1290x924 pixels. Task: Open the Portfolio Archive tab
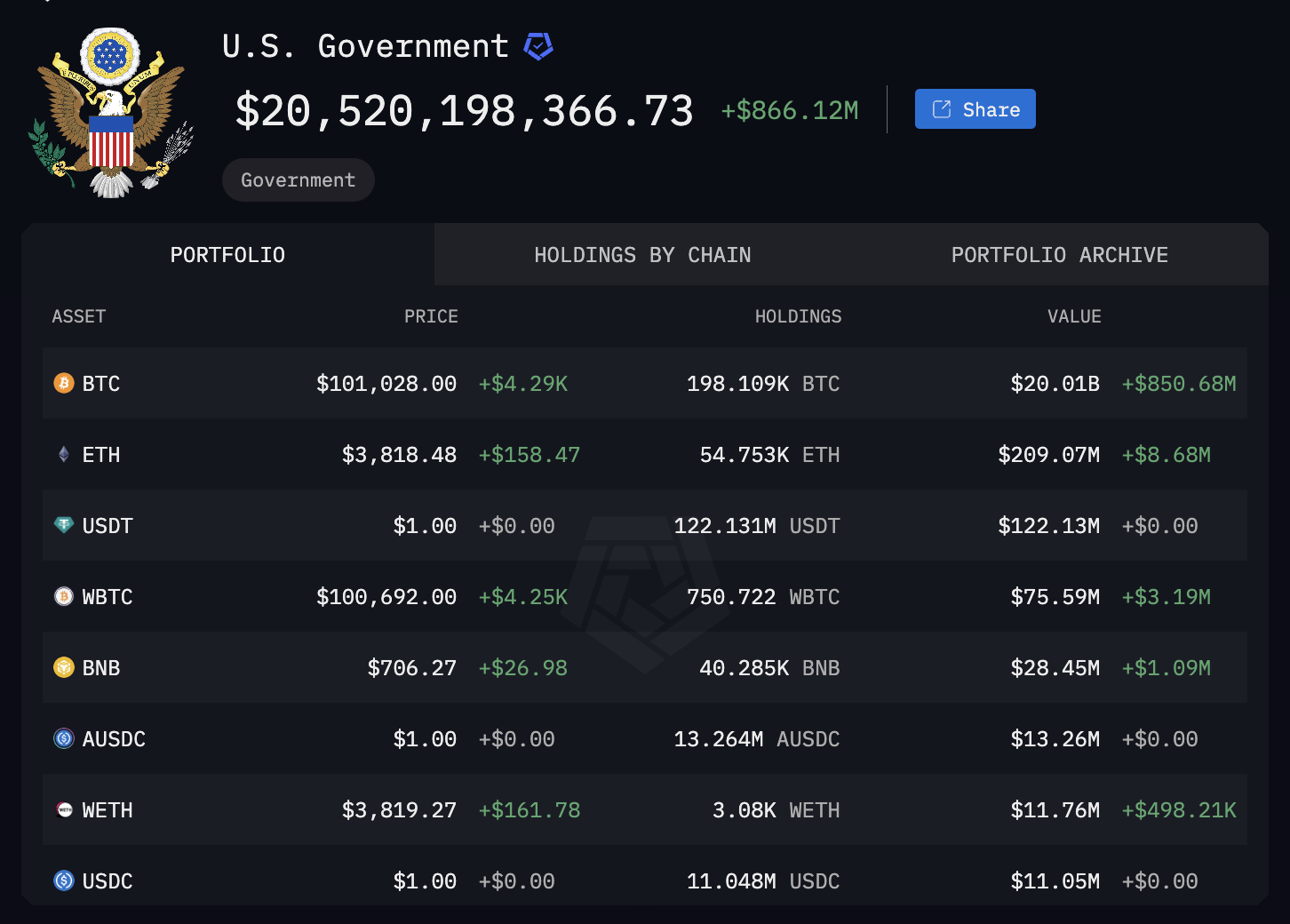[x=1059, y=255]
